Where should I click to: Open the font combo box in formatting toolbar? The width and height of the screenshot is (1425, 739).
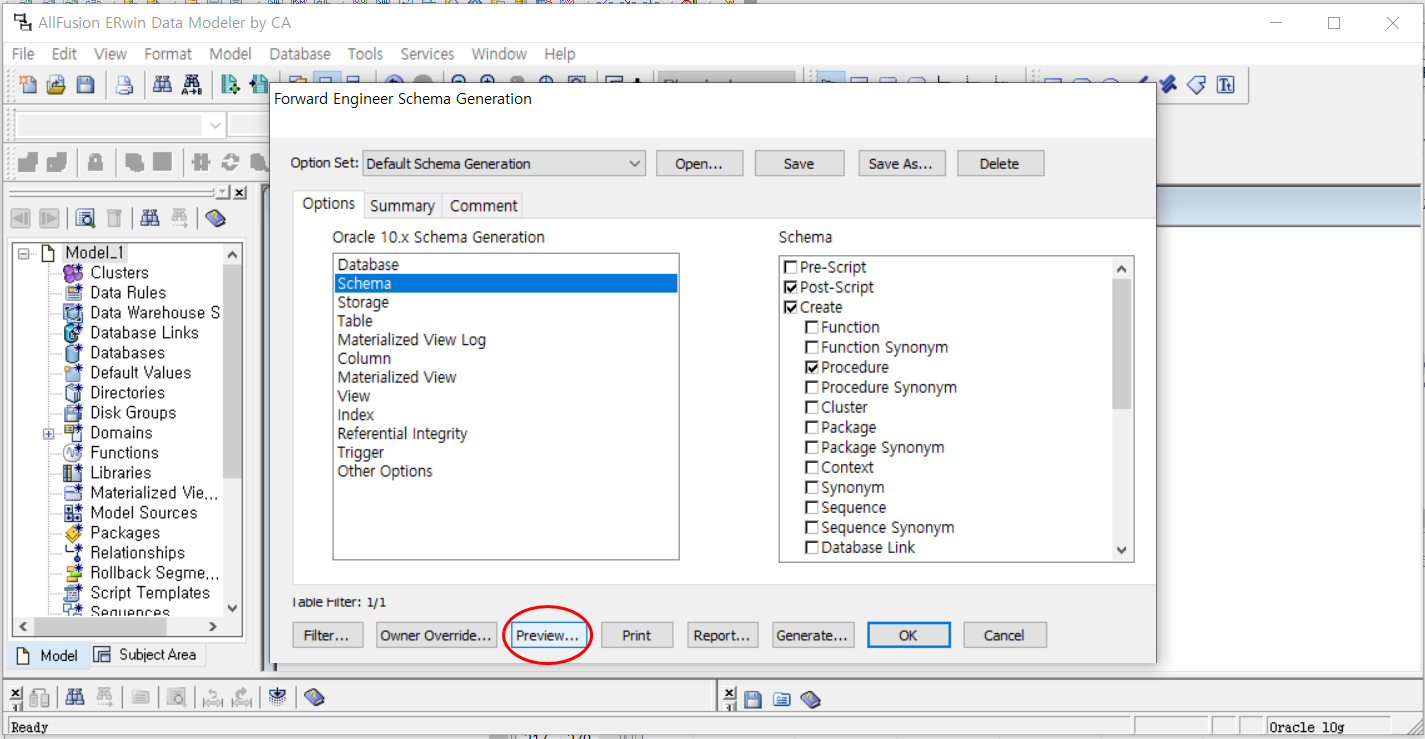(122, 125)
